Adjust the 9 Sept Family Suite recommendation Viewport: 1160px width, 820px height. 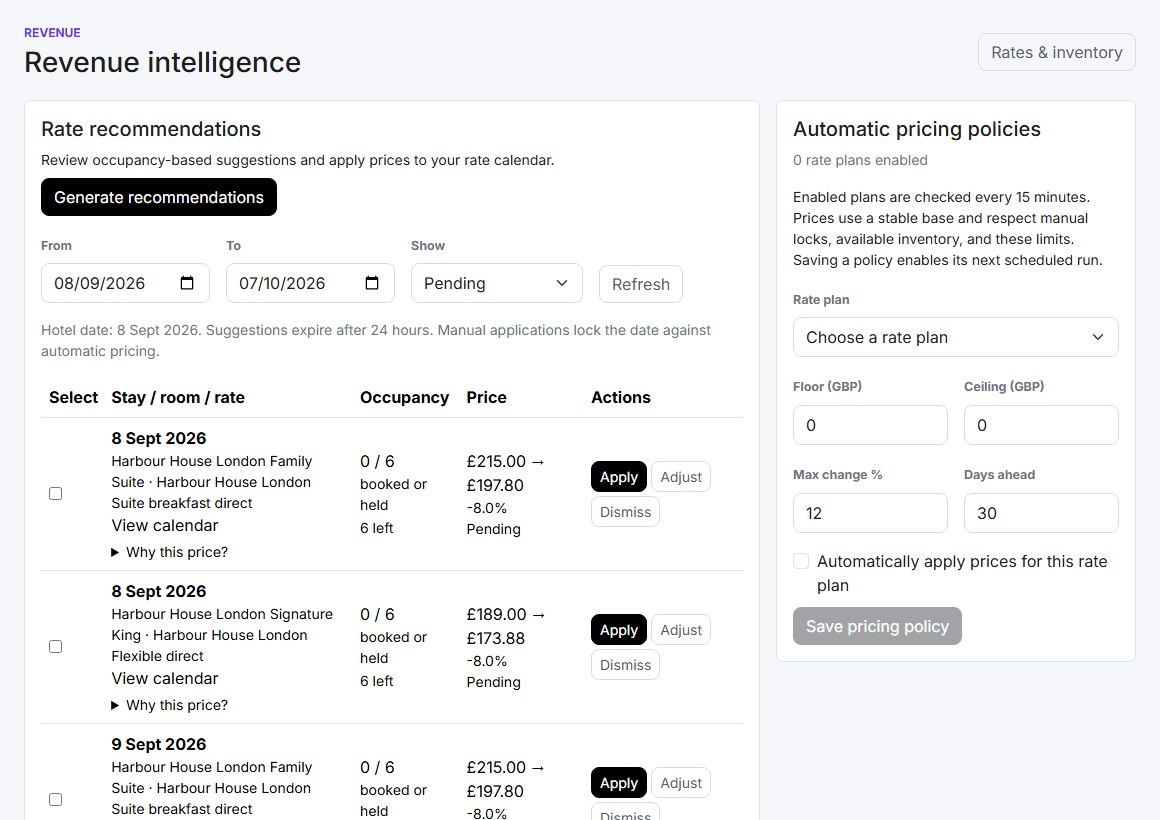(x=681, y=783)
